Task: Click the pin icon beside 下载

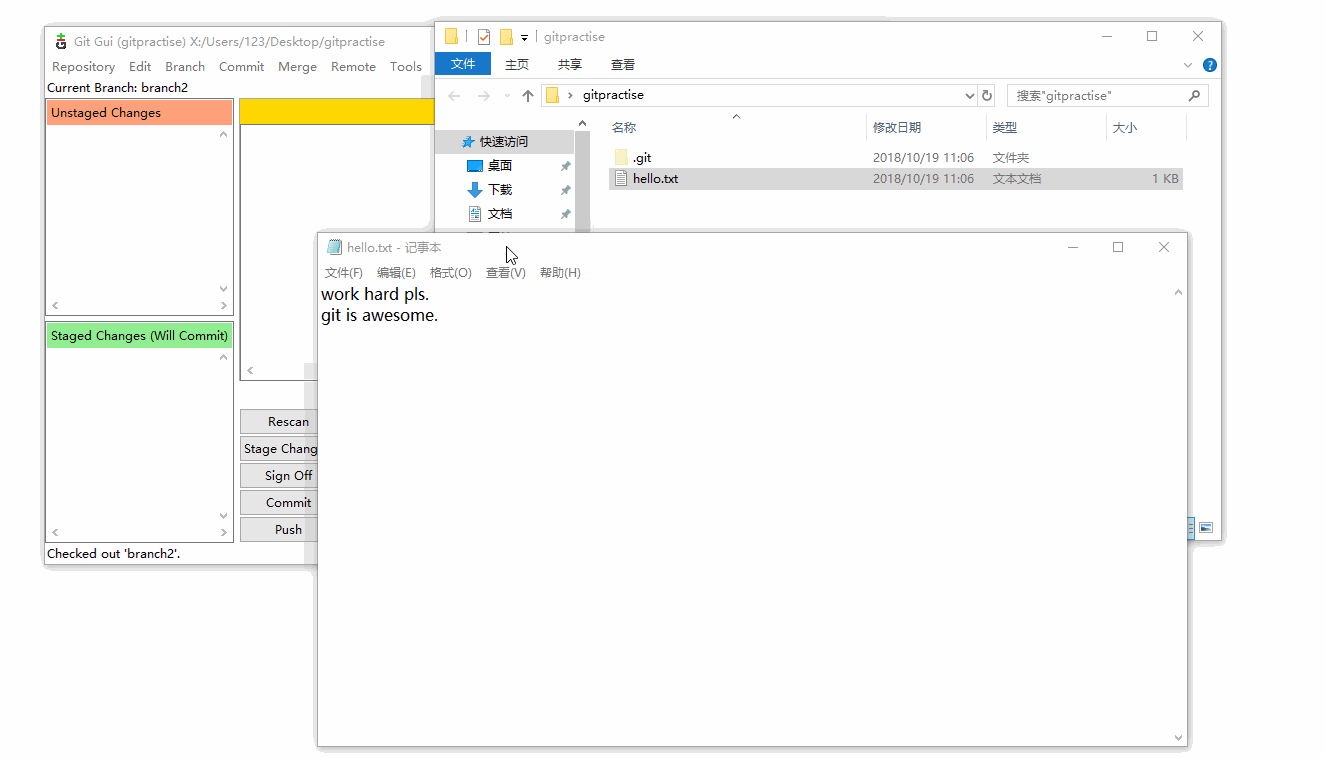Action: pos(565,190)
